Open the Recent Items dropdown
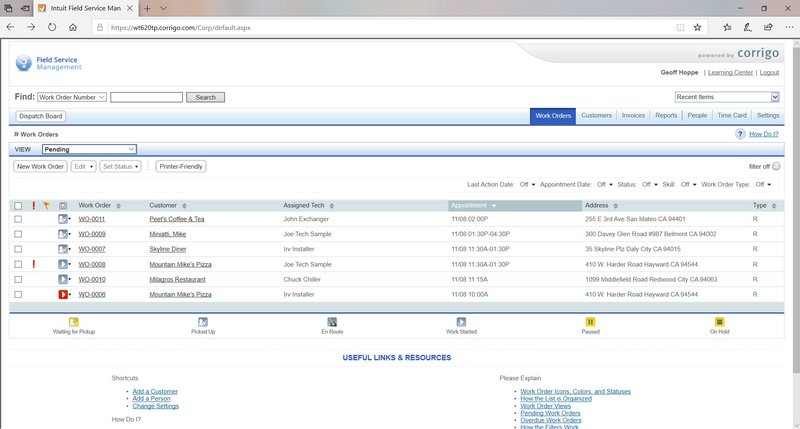The width and height of the screenshot is (800, 429). [x=727, y=97]
